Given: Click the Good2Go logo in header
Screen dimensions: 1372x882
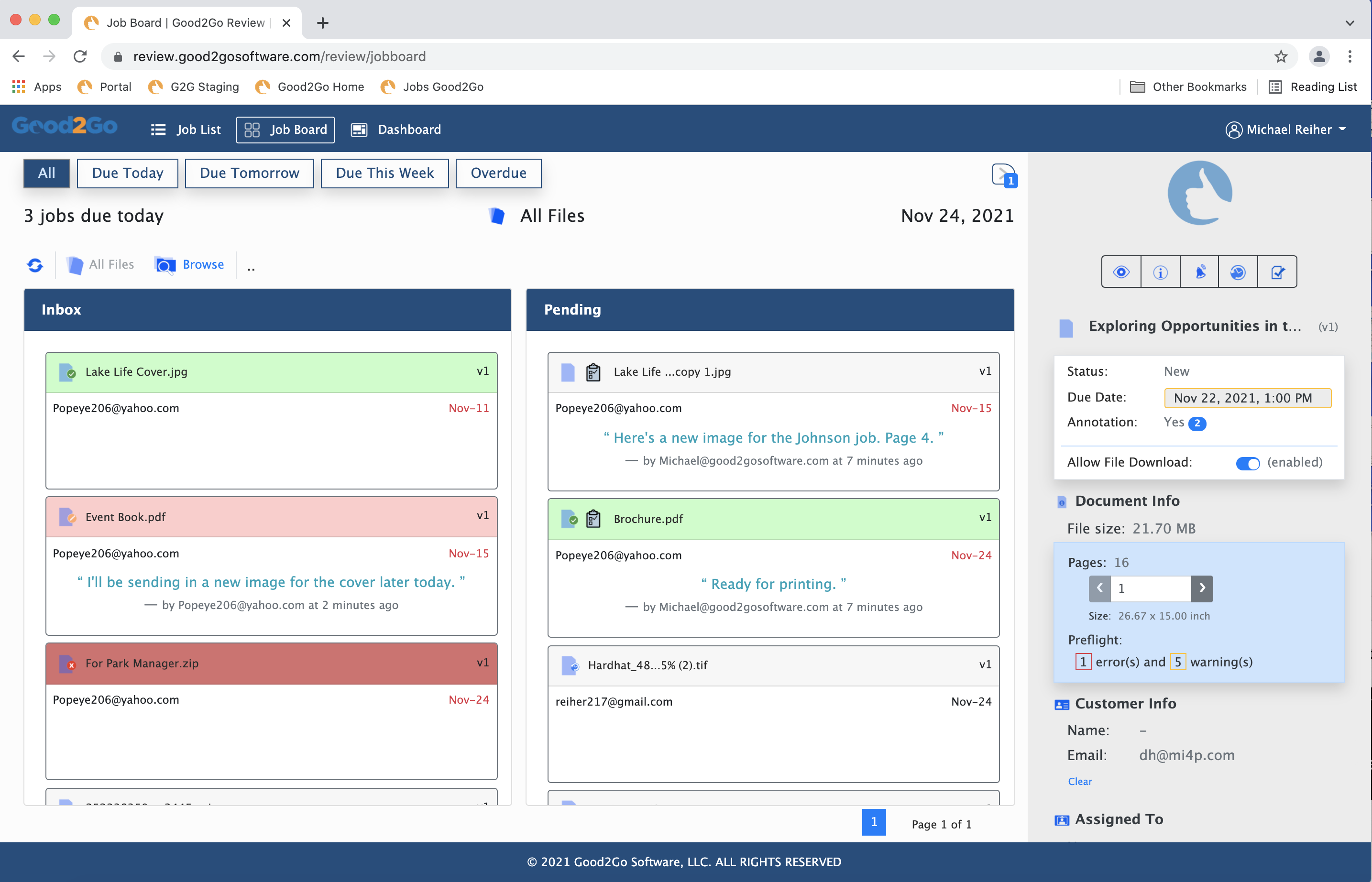Looking at the screenshot, I should click(65, 126).
